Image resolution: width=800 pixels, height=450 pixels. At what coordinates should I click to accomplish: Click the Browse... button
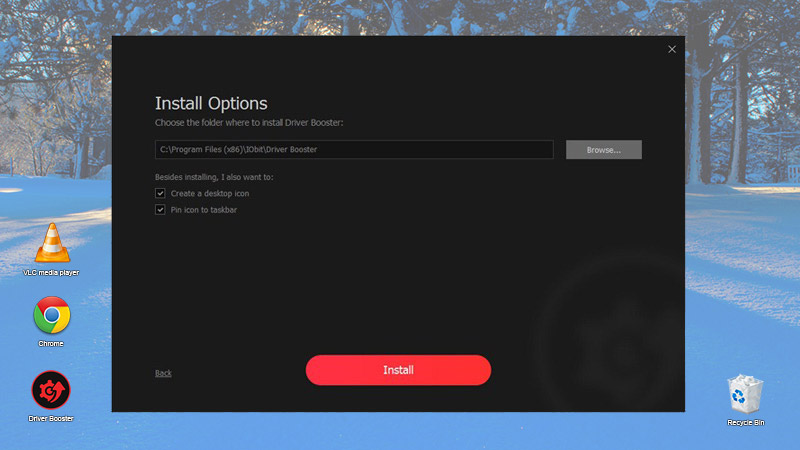coord(604,149)
